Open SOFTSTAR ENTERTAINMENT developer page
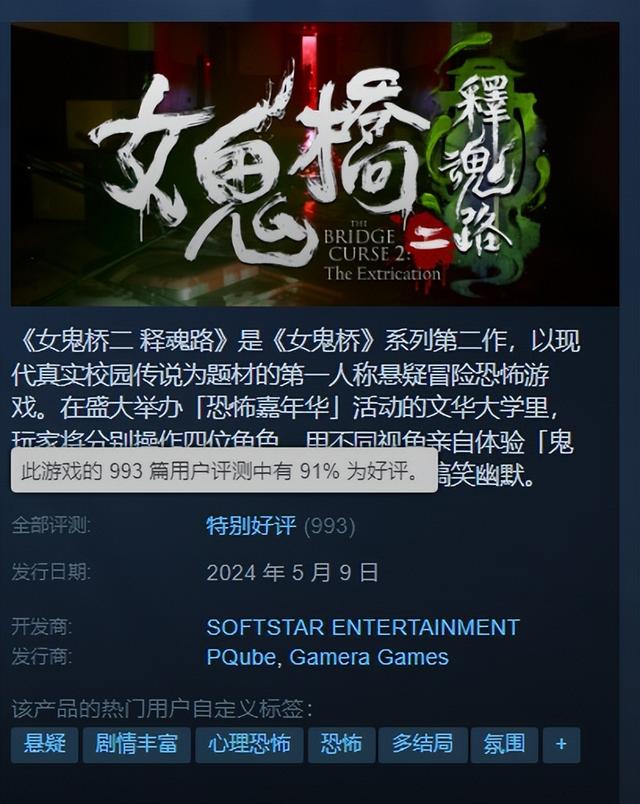Viewport: 640px width, 804px height. (363, 627)
